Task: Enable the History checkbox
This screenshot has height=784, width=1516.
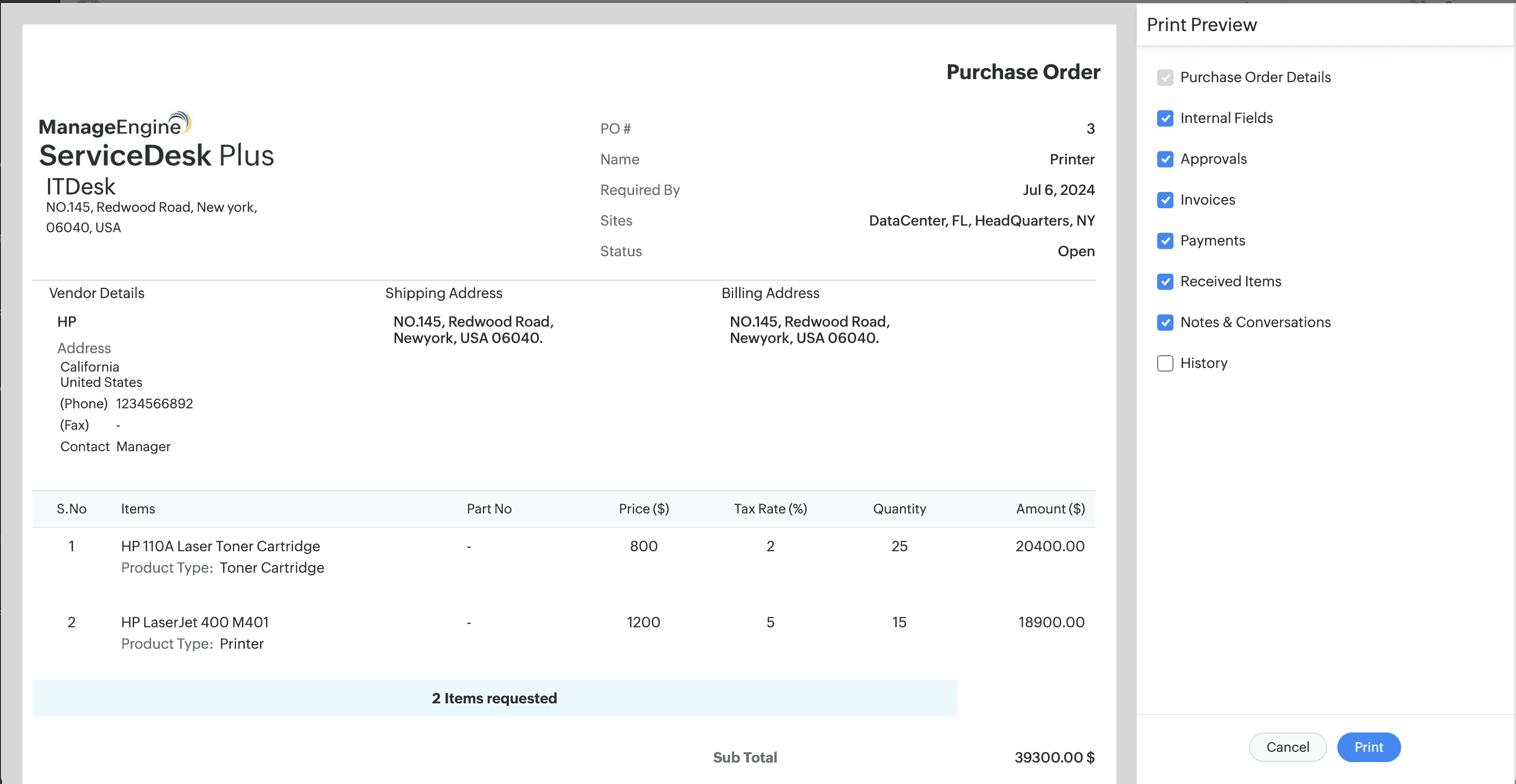Action: (1165, 363)
